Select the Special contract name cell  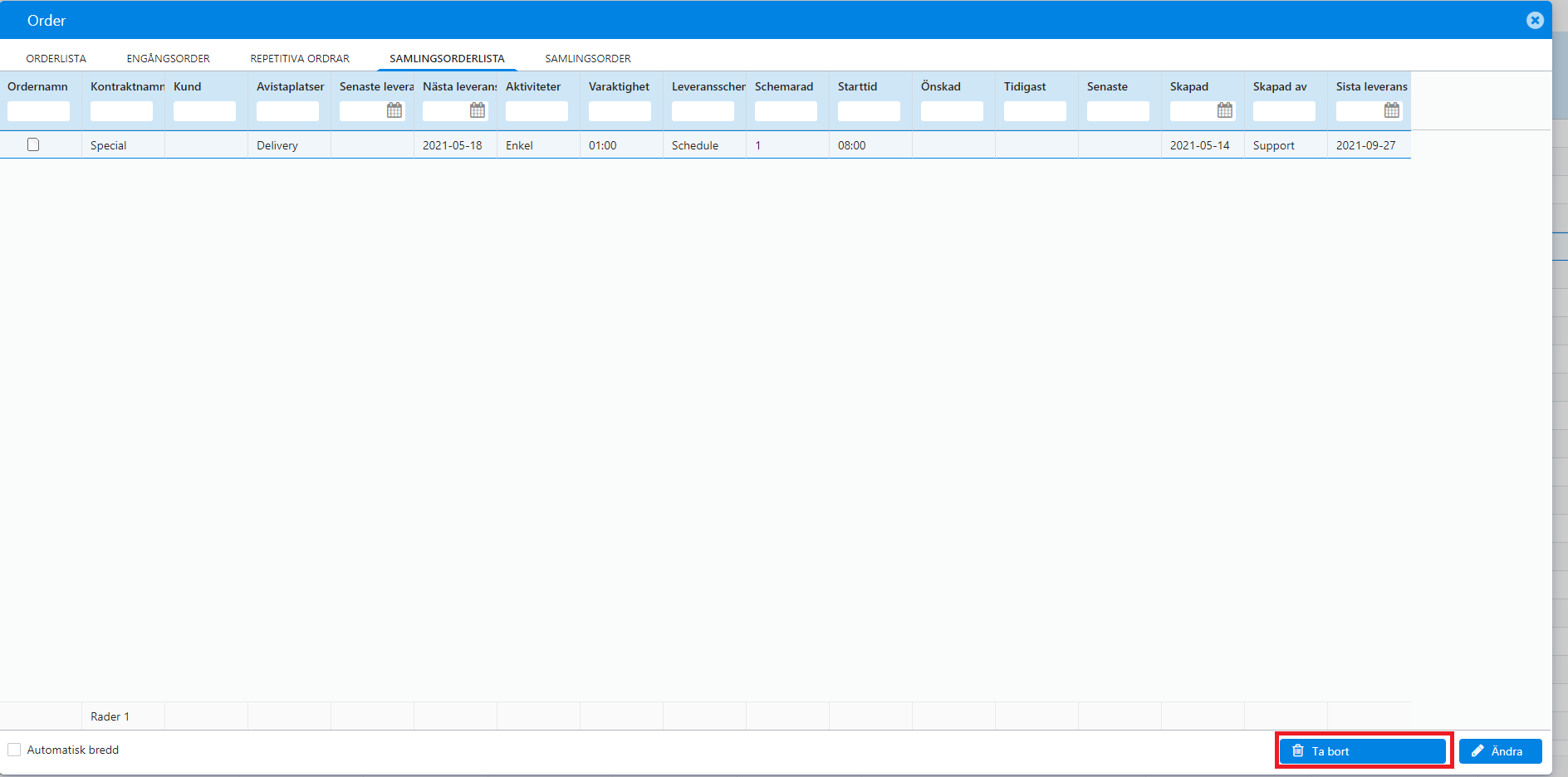[x=123, y=145]
